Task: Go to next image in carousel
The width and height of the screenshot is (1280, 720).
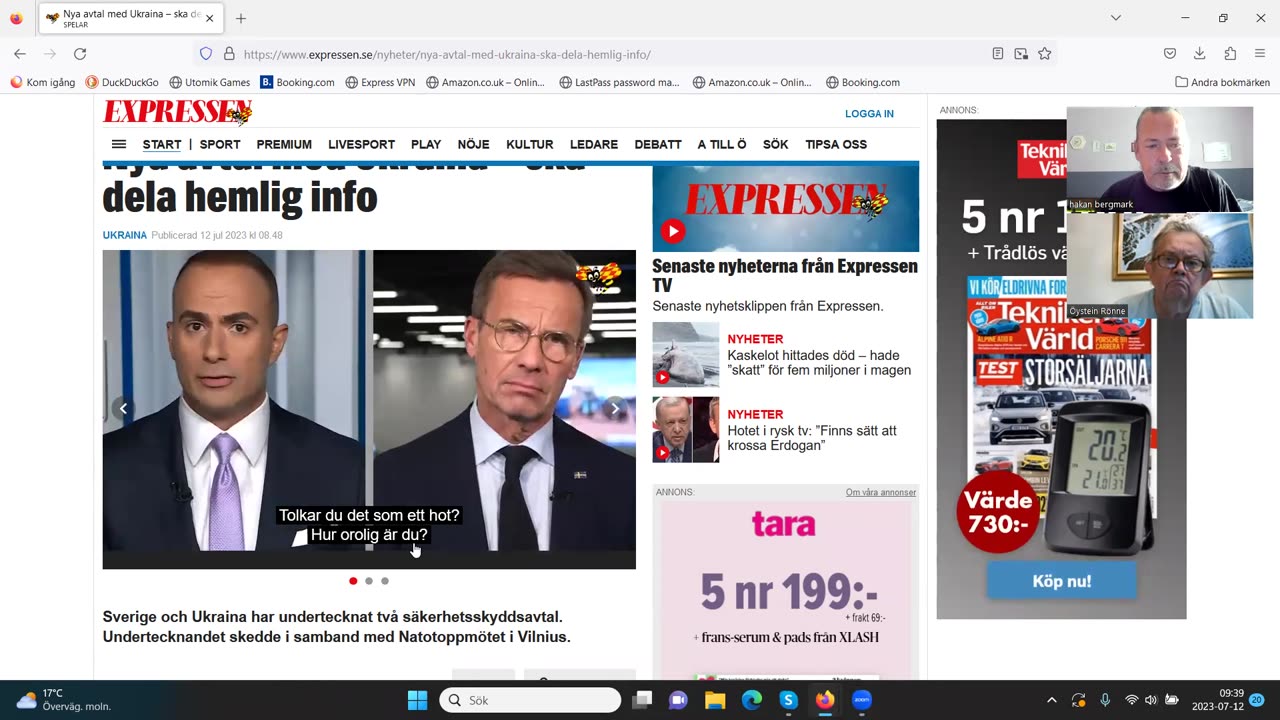Action: coord(615,408)
